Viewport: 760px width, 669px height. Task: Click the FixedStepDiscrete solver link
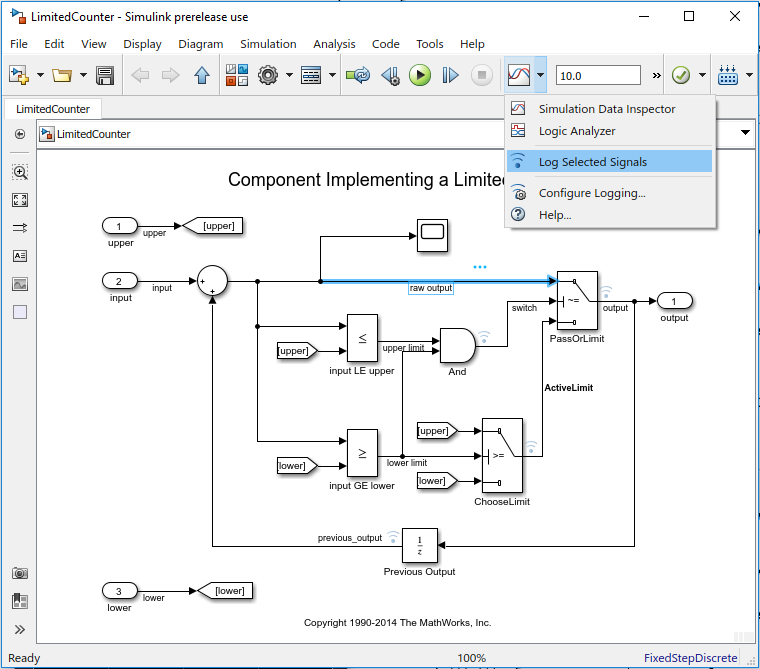click(x=691, y=658)
